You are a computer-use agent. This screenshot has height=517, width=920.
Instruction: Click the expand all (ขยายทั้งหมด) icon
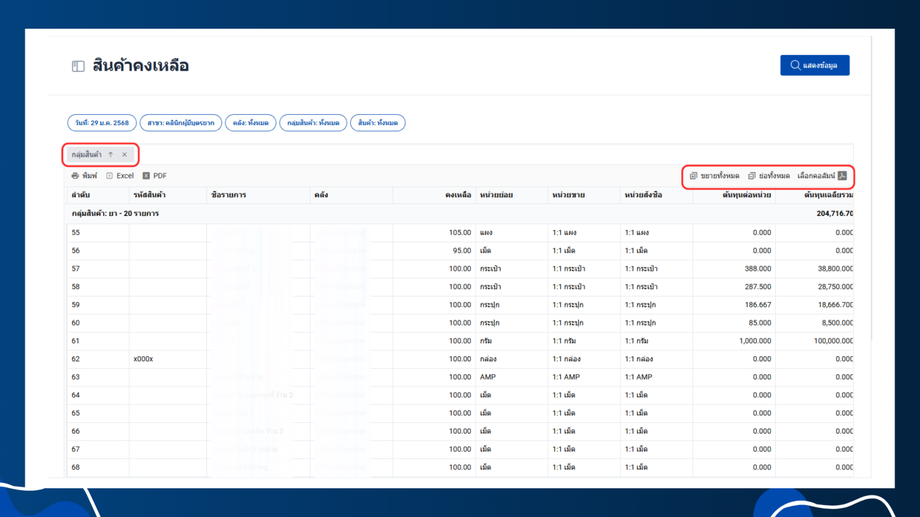point(694,176)
